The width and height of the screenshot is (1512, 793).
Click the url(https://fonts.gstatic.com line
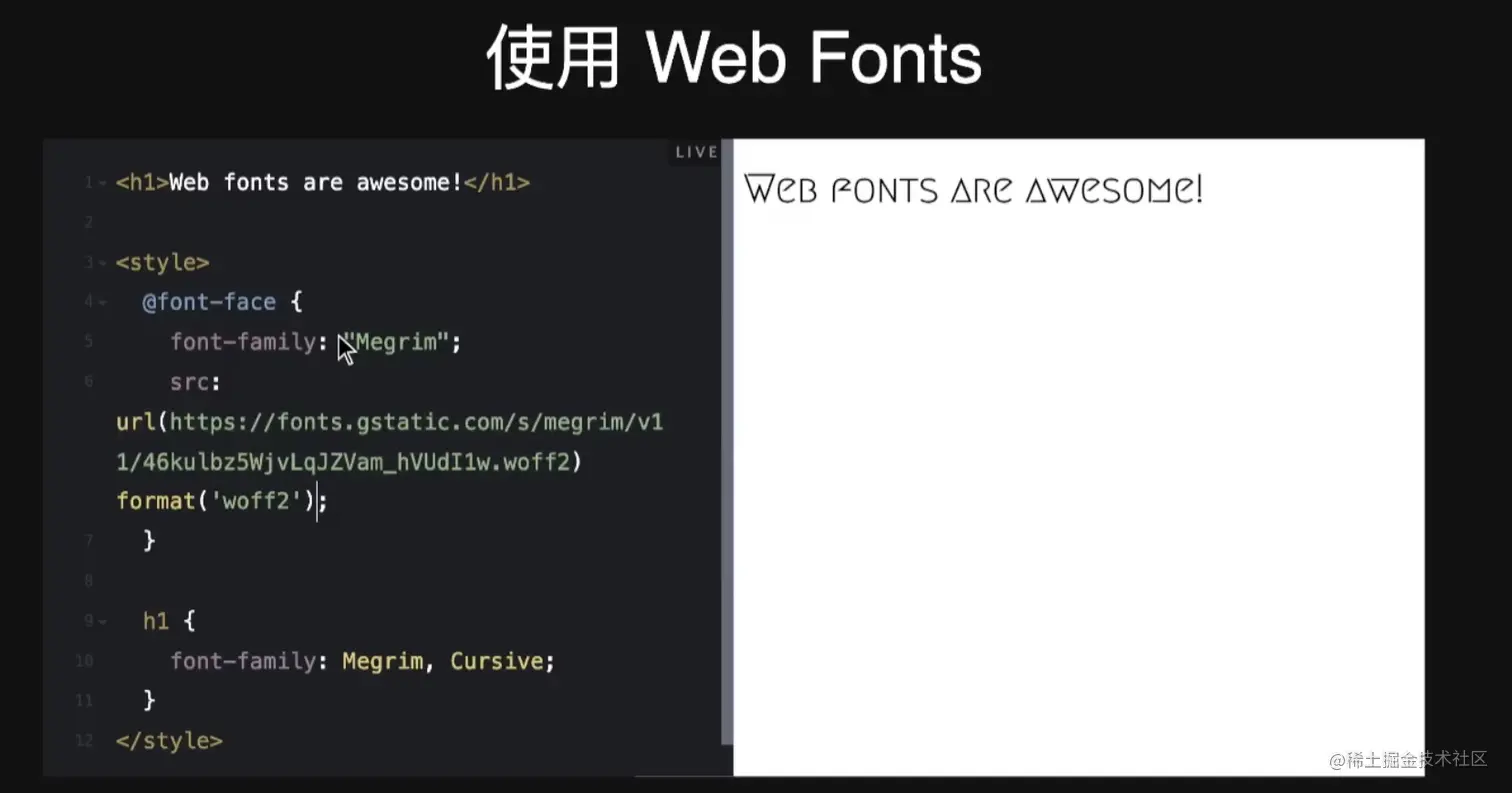(390, 422)
